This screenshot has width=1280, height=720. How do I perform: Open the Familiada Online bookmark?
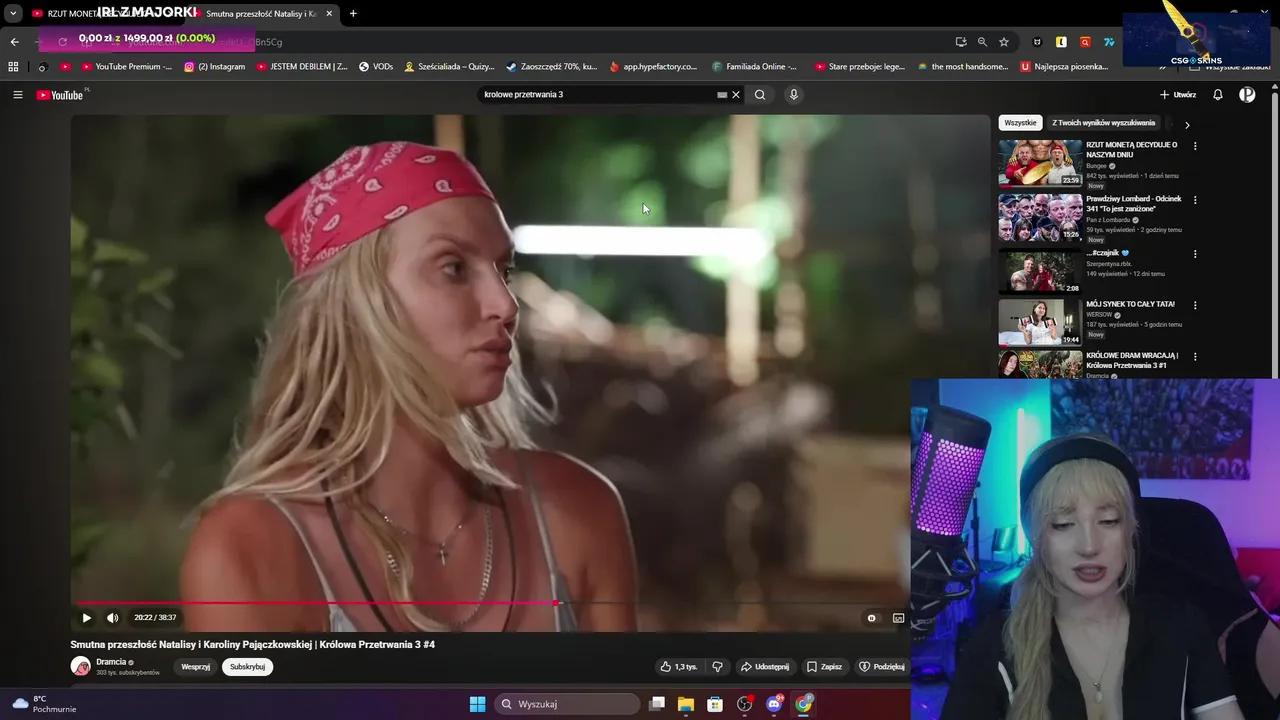click(x=755, y=67)
